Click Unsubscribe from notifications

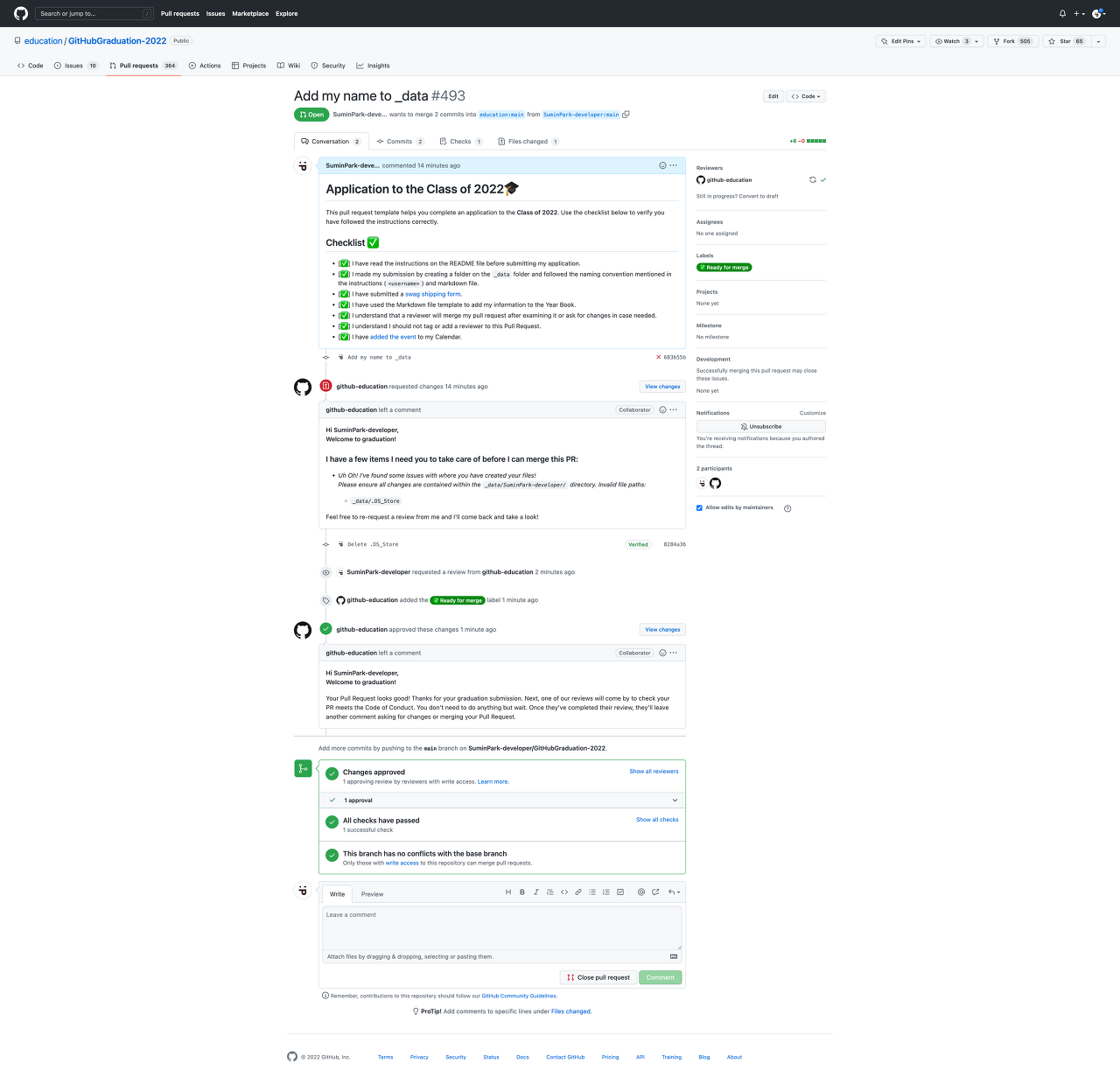coord(761,426)
